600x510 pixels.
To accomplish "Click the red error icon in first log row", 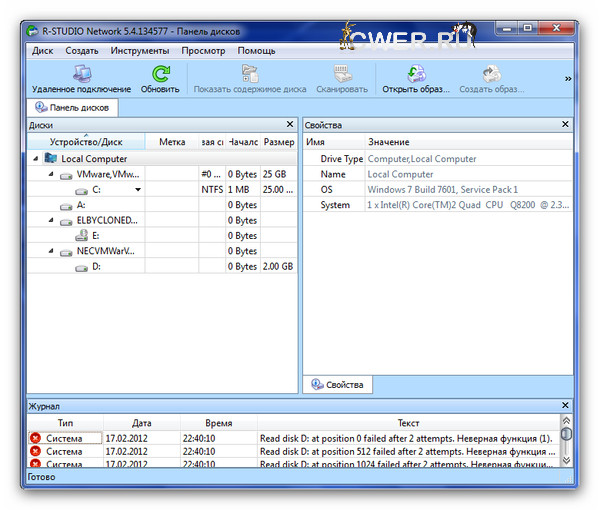I will click(x=36, y=438).
